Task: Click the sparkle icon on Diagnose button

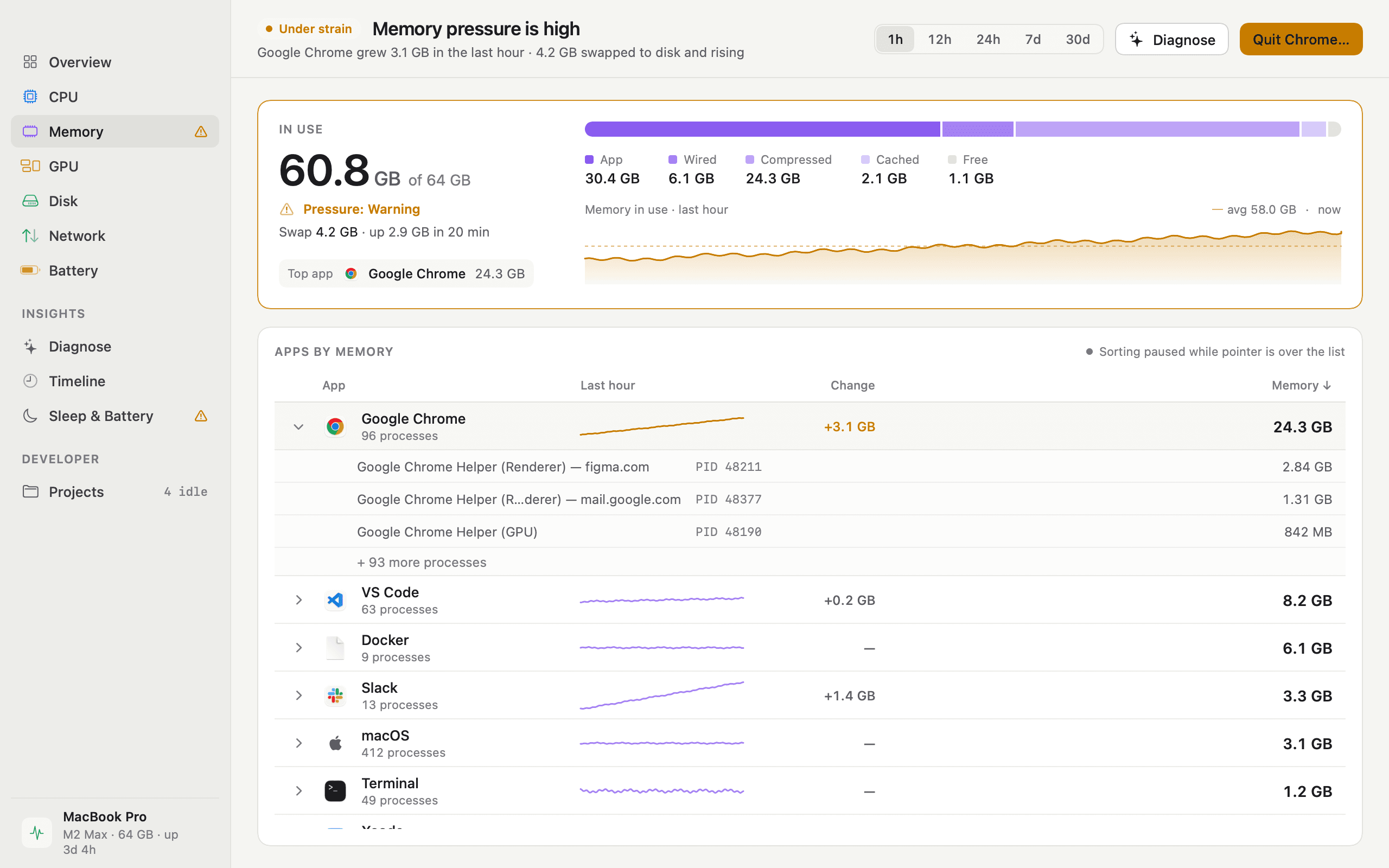Action: click(1137, 39)
